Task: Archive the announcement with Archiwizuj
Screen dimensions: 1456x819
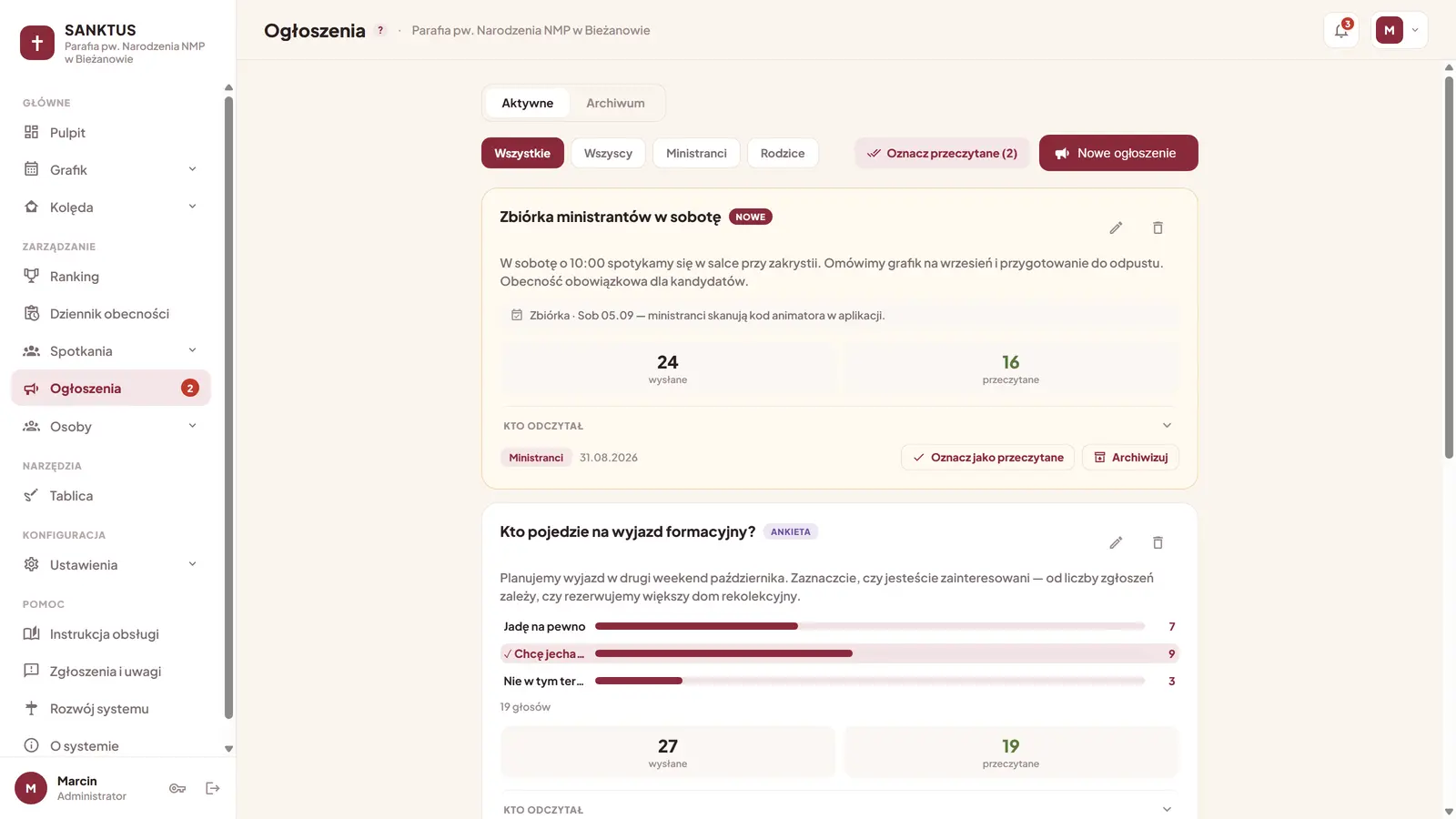Action: coord(1131,458)
